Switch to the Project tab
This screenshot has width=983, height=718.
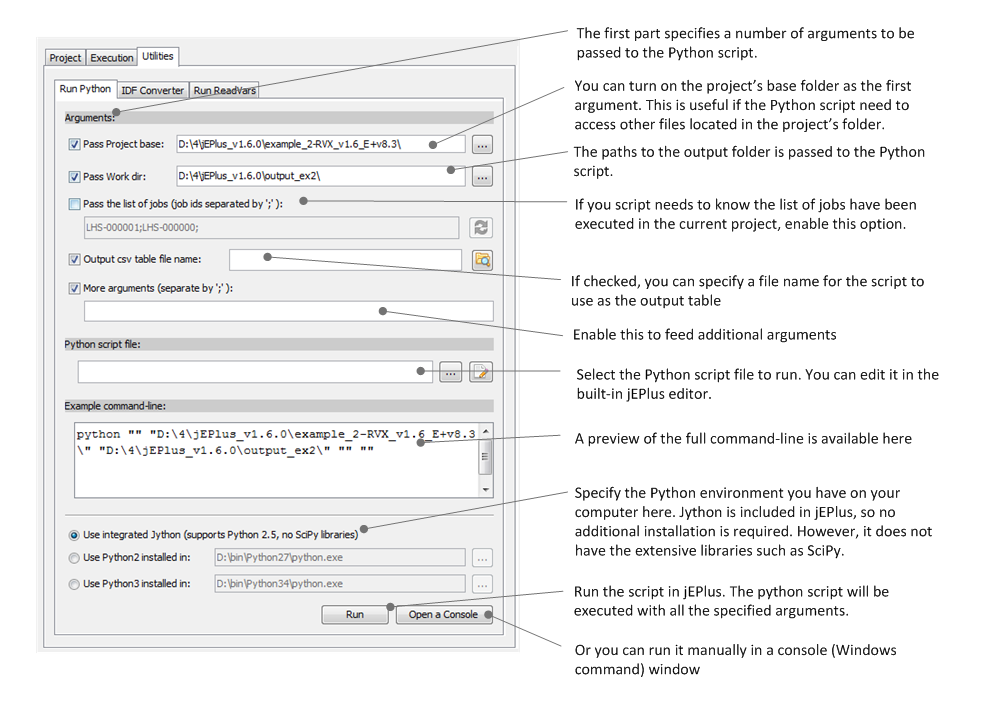(65, 58)
